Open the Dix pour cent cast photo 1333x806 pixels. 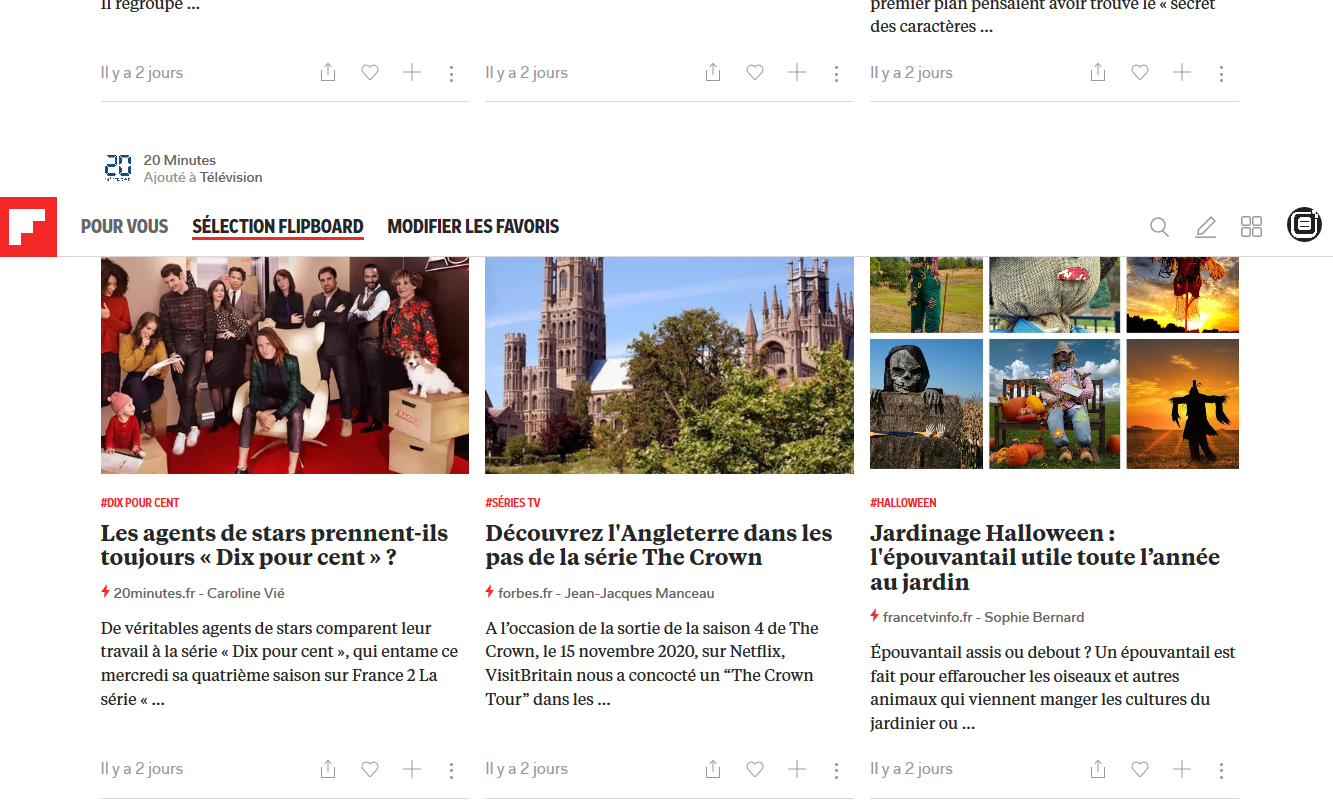coord(285,365)
